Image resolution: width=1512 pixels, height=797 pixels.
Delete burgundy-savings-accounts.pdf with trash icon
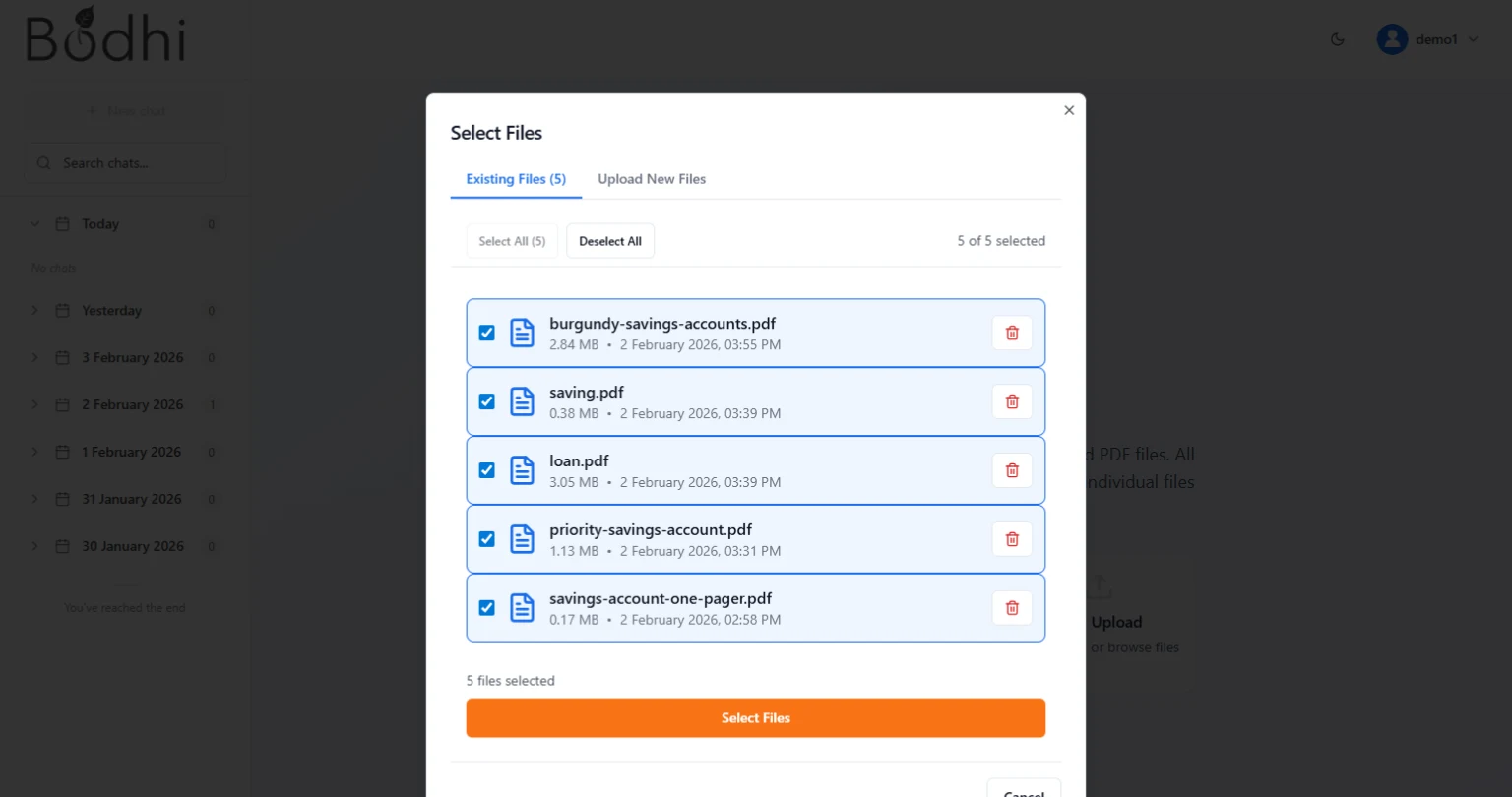(x=1012, y=333)
